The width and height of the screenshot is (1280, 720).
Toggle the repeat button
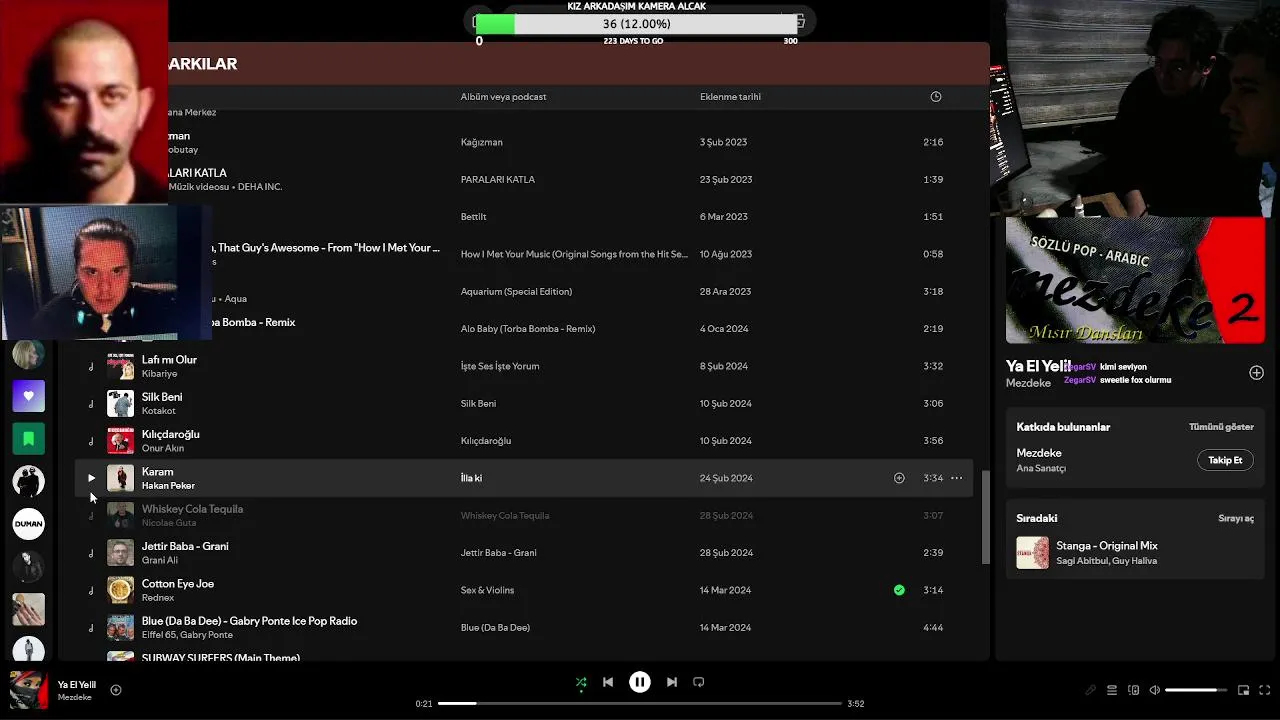coord(699,682)
